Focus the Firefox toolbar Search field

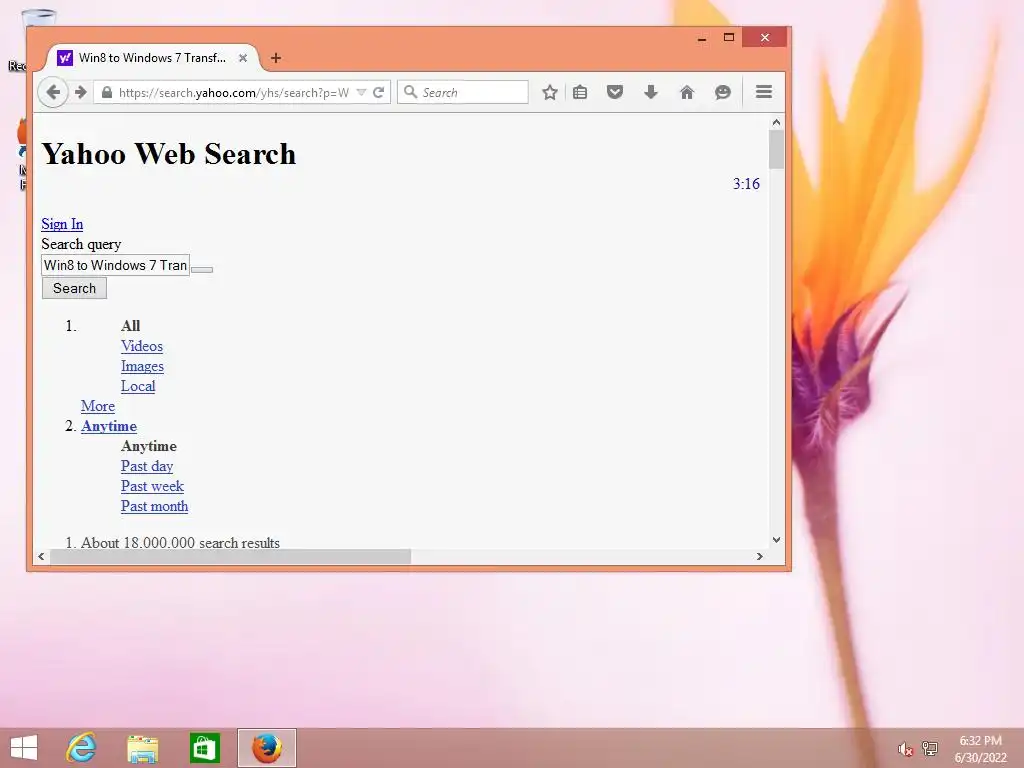pos(462,92)
